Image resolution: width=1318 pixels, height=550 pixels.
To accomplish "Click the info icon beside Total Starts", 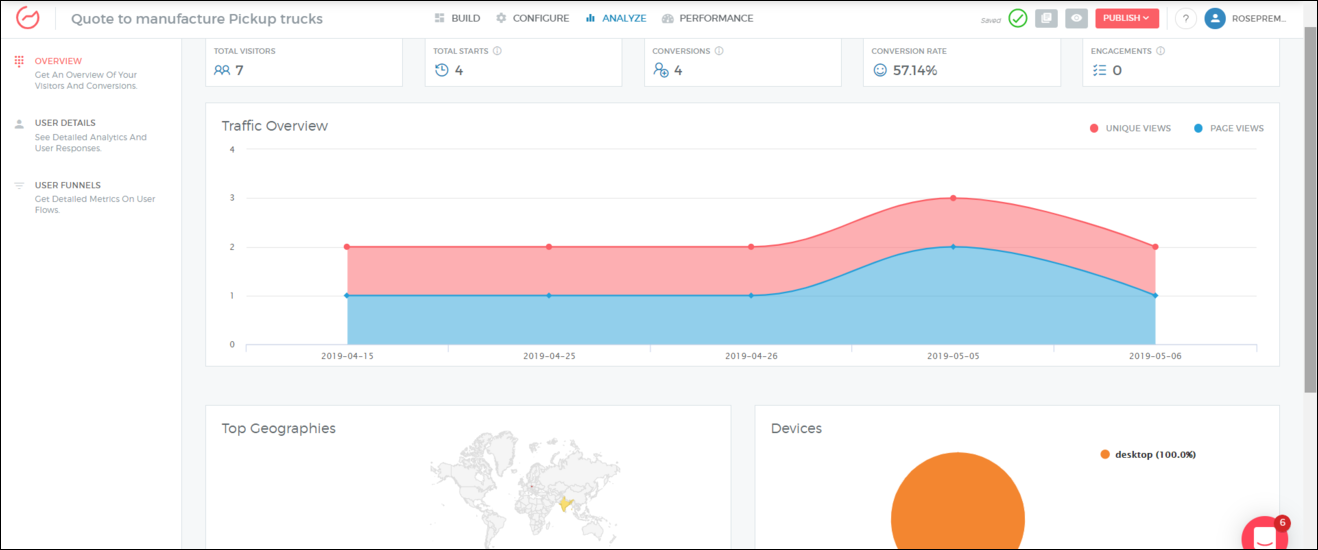I will pos(497,51).
